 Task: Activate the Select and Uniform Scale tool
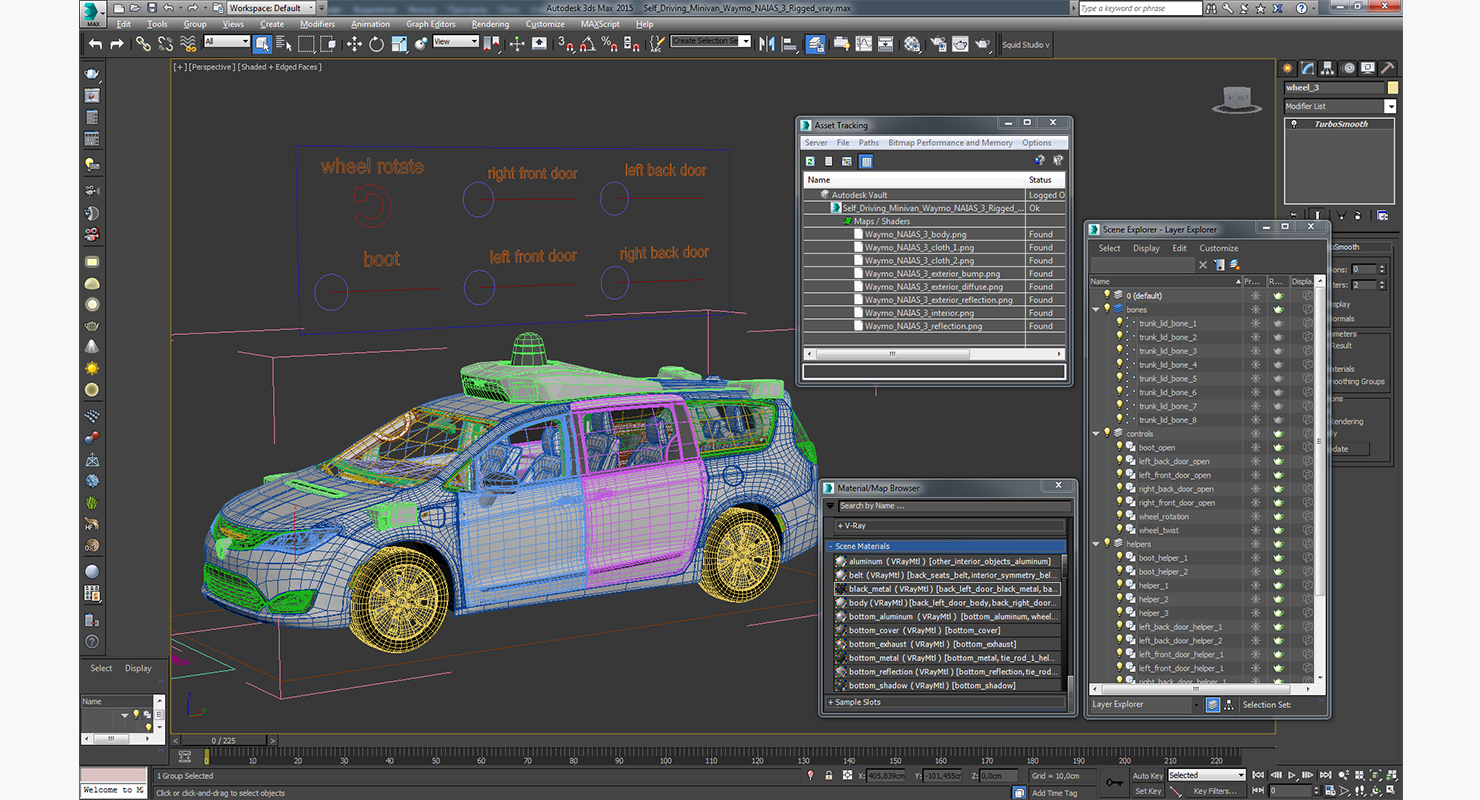(399, 44)
